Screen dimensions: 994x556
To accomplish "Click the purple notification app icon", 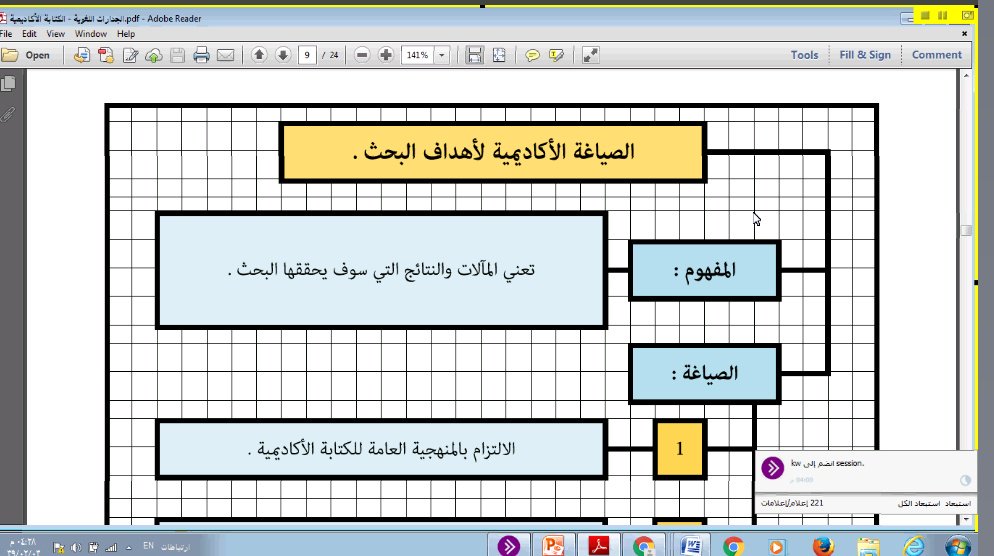I will click(772, 469).
